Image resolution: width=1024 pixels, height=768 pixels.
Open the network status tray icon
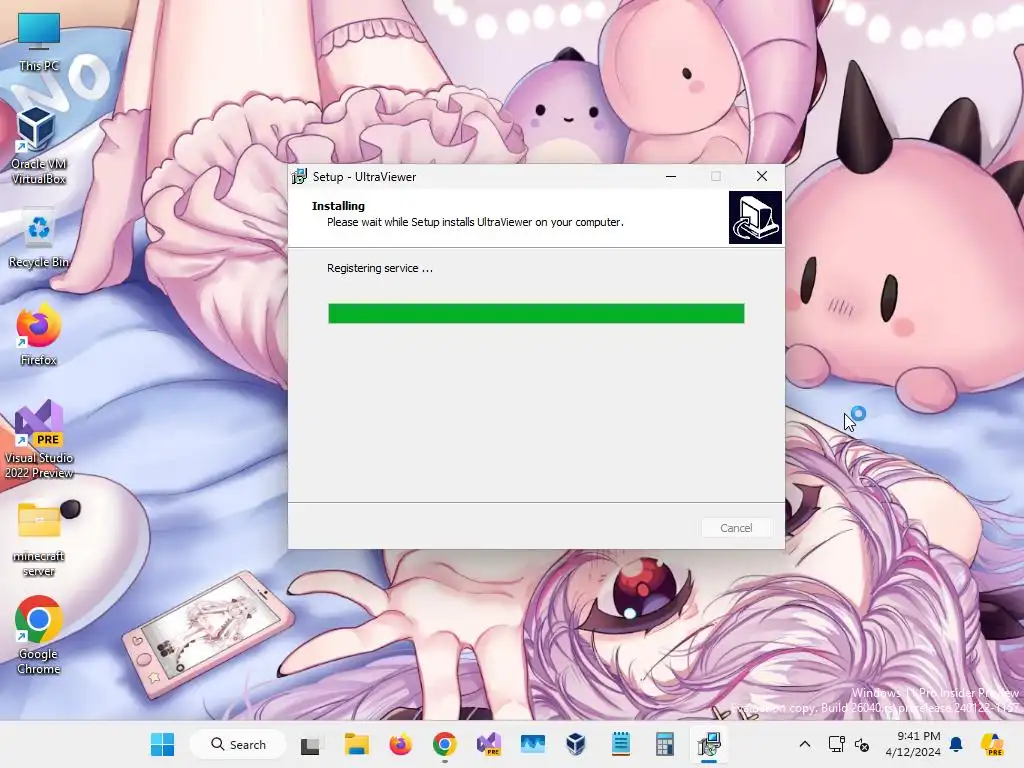click(836, 744)
